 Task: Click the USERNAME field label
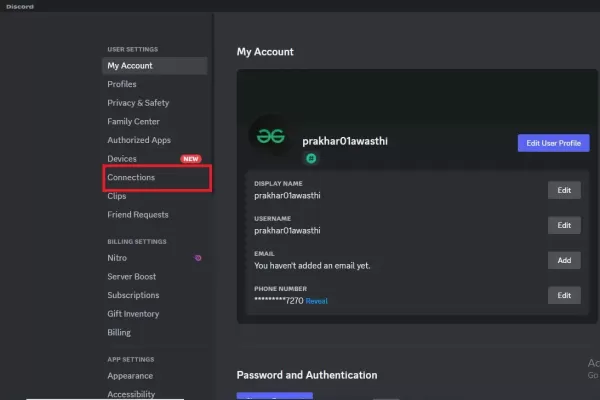click(272, 219)
